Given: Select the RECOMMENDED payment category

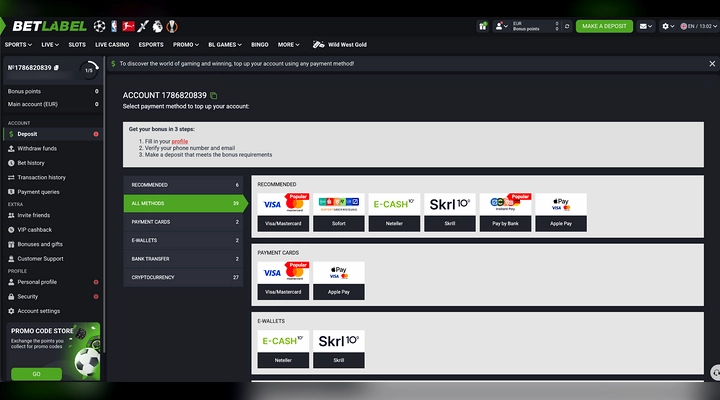Looking at the screenshot, I should pos(183,185).
